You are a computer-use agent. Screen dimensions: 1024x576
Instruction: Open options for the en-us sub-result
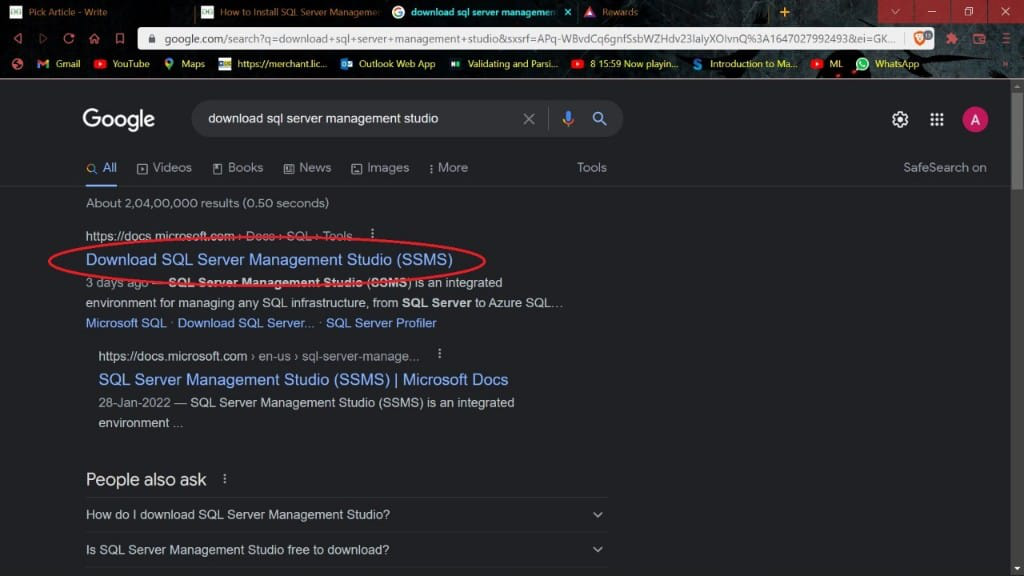(x=440, y=353)
